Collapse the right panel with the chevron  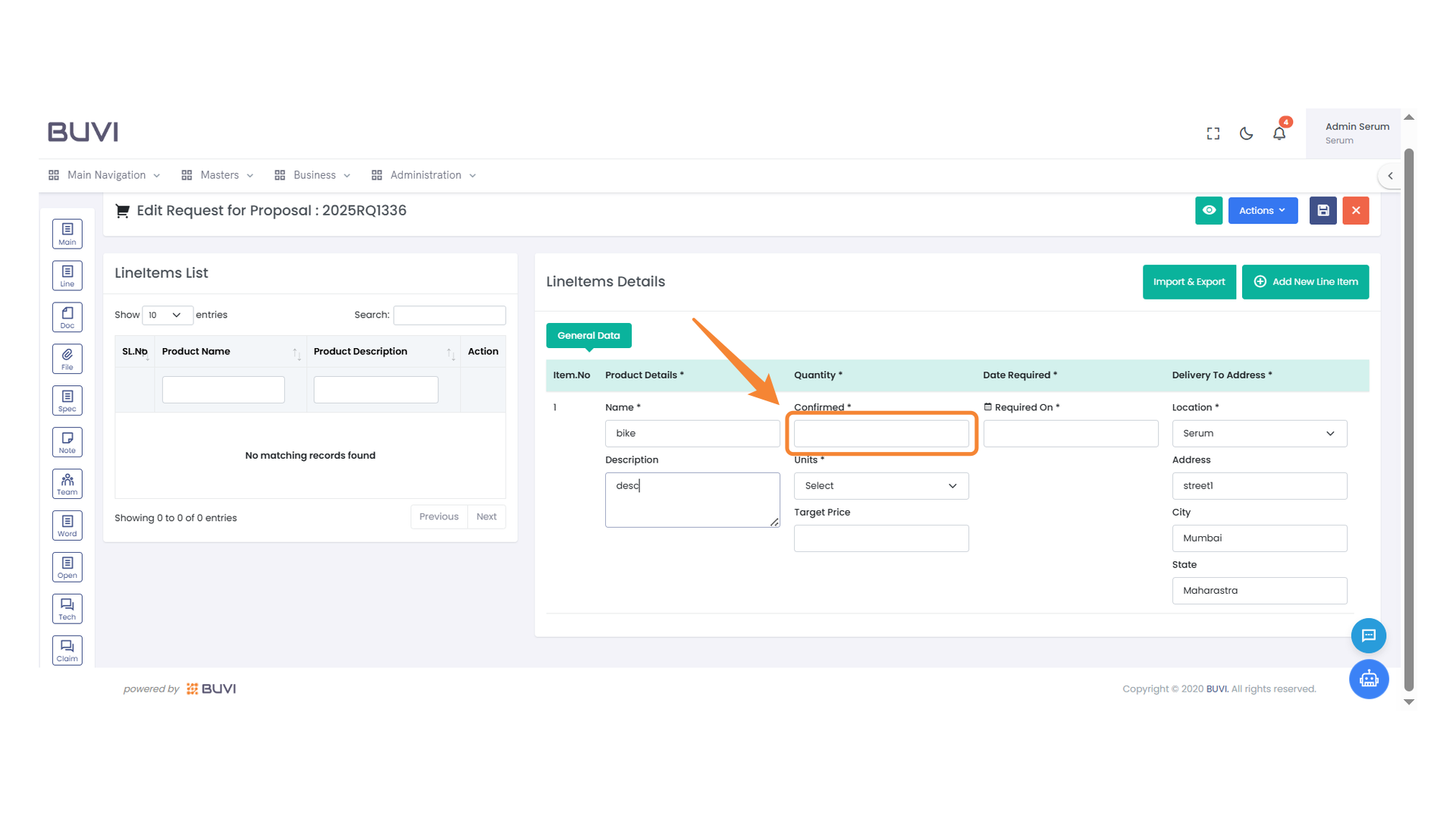tap(1390, 175)
